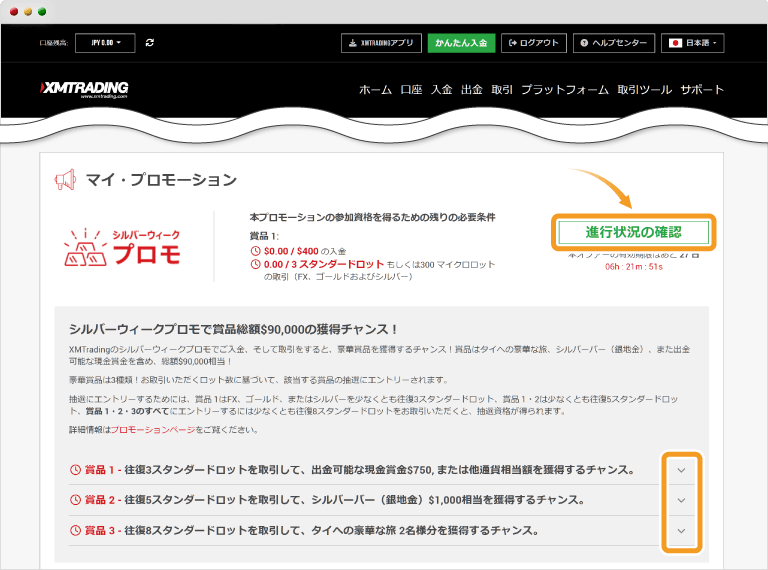Click the clock icon beside 賞品 3
Screen dimensions: 768x570
click(75, 531)
